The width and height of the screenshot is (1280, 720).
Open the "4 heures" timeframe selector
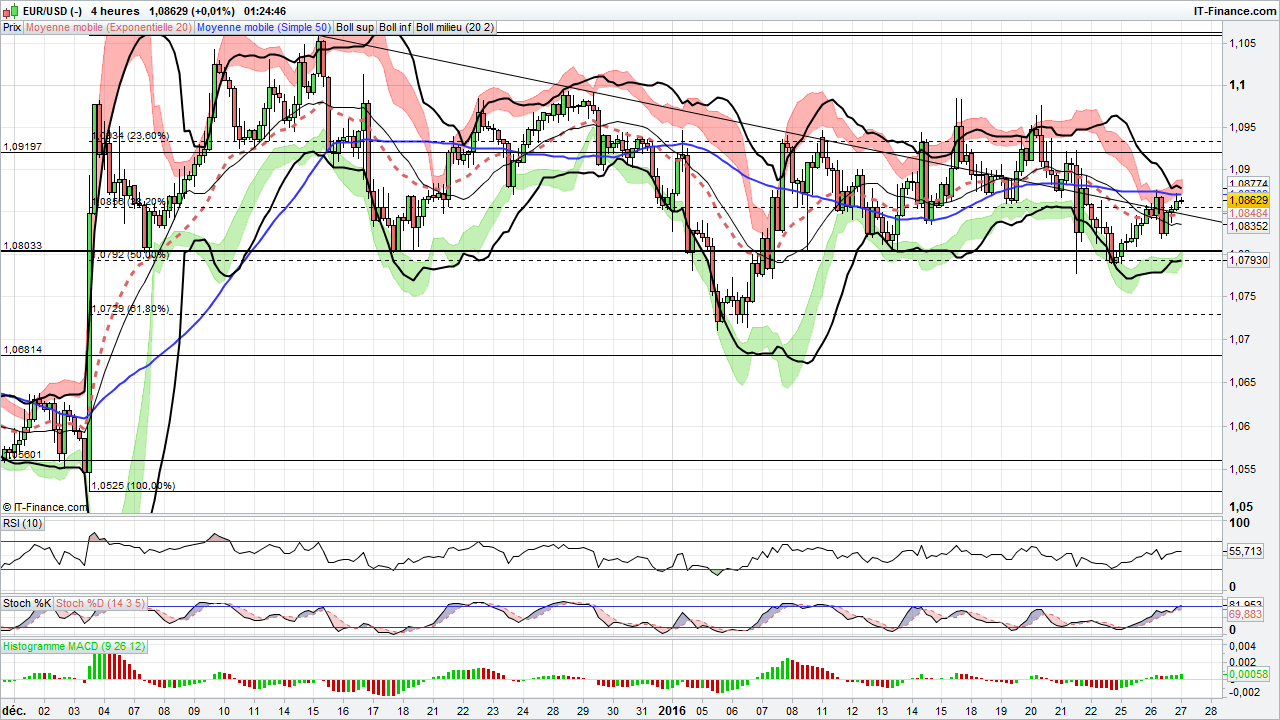tap(115, 8)
